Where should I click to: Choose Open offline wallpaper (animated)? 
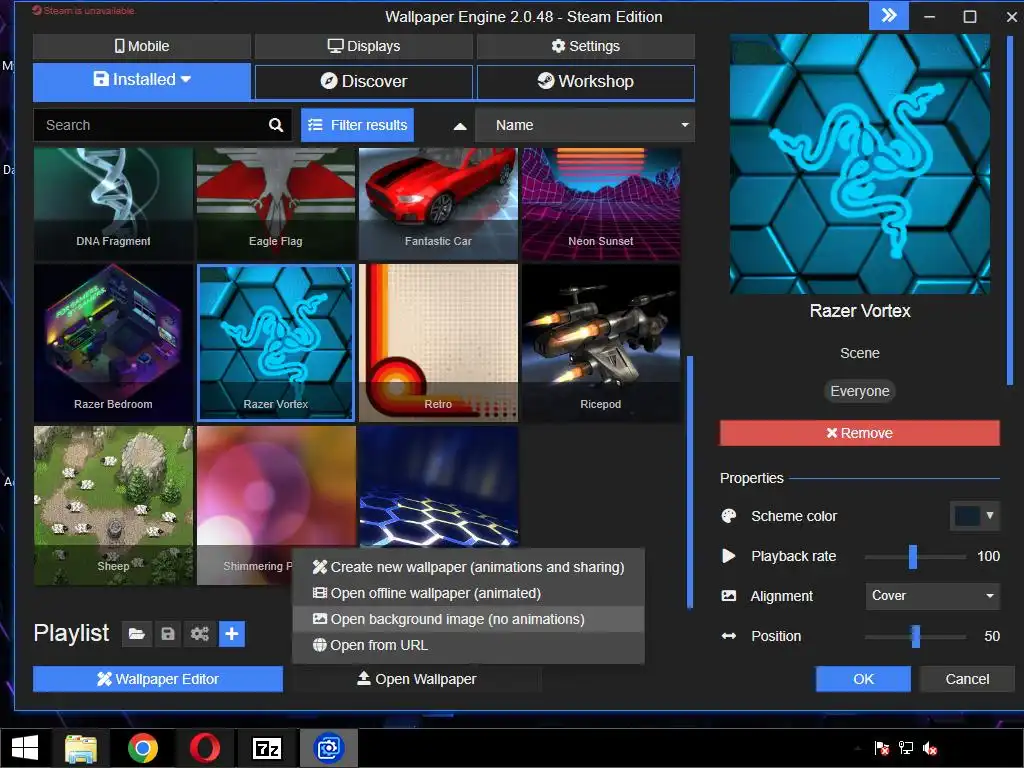(x=468, y=594)
